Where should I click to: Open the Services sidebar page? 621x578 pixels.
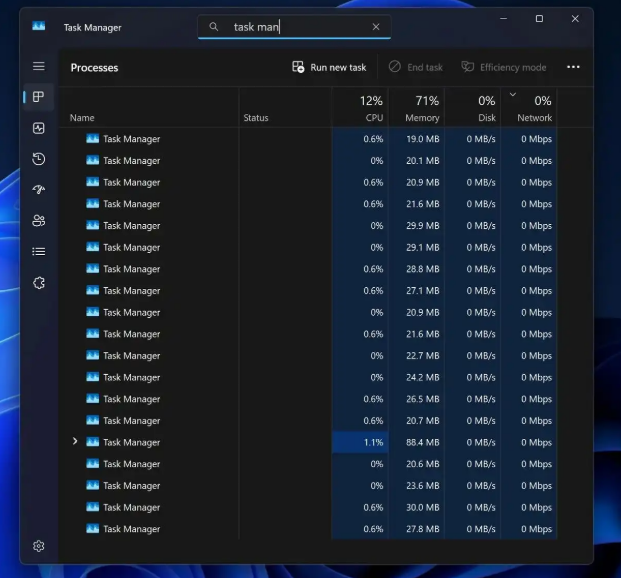38,283
